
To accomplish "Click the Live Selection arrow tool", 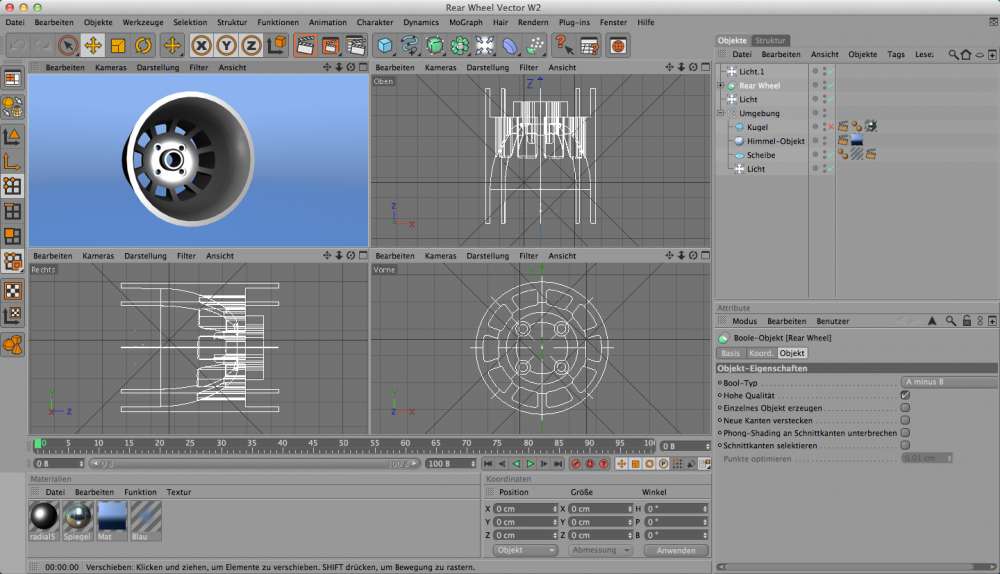I will point(67,45).
